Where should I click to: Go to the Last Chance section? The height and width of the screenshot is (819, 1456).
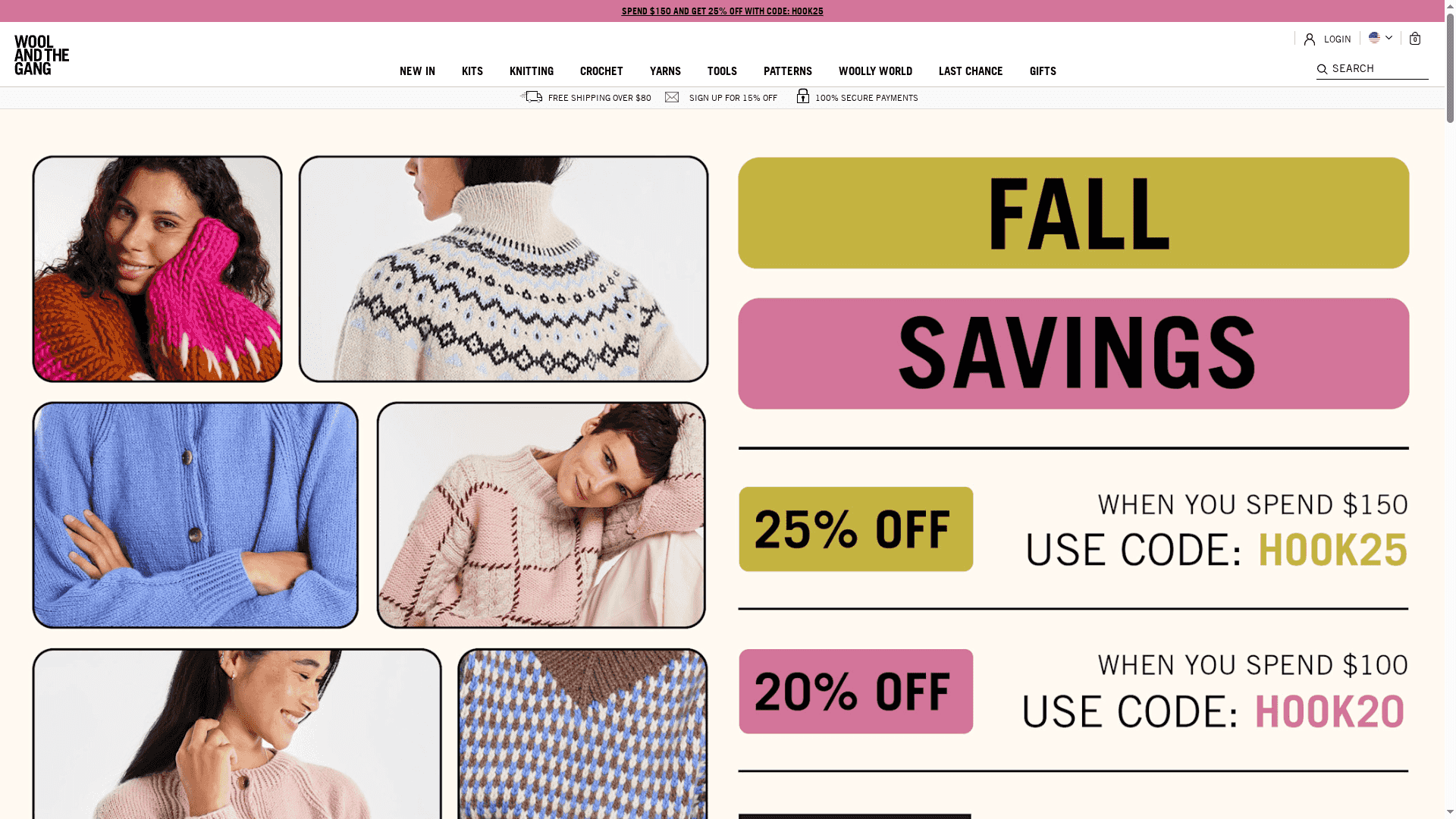click(971, 71)
